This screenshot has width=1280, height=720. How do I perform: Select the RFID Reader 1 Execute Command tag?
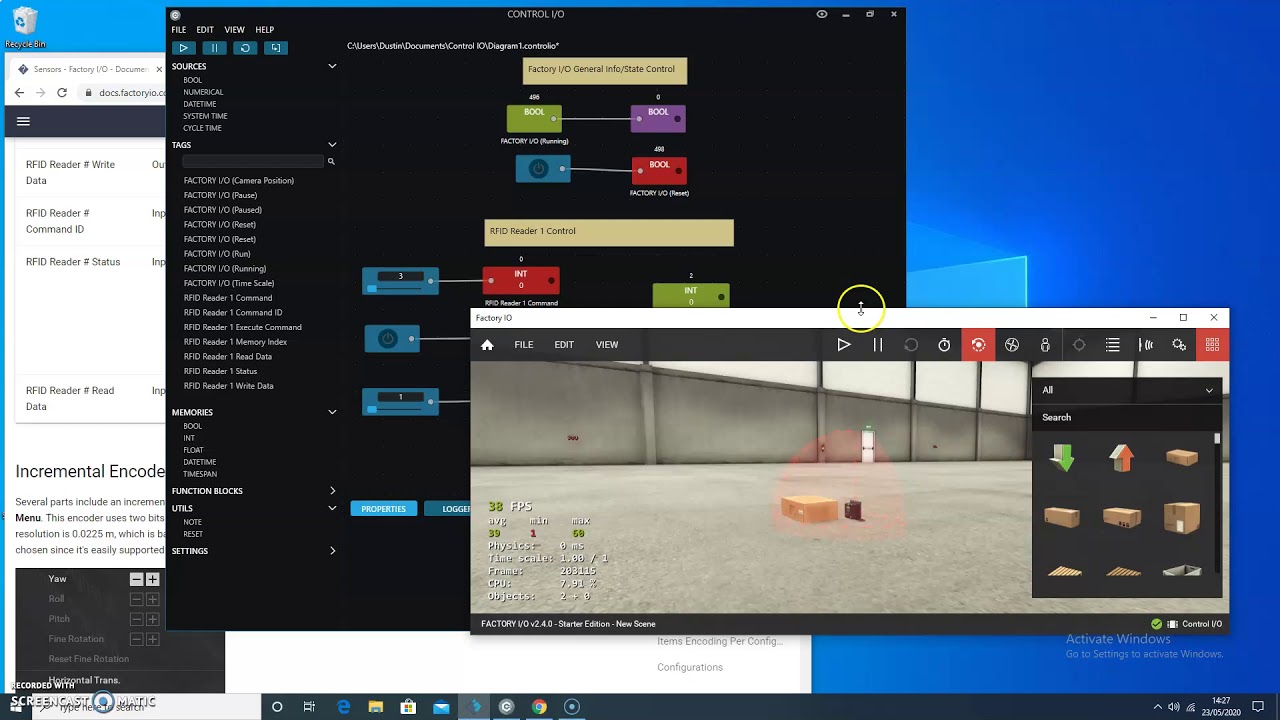pyautogui.click(x=243, y=327)
